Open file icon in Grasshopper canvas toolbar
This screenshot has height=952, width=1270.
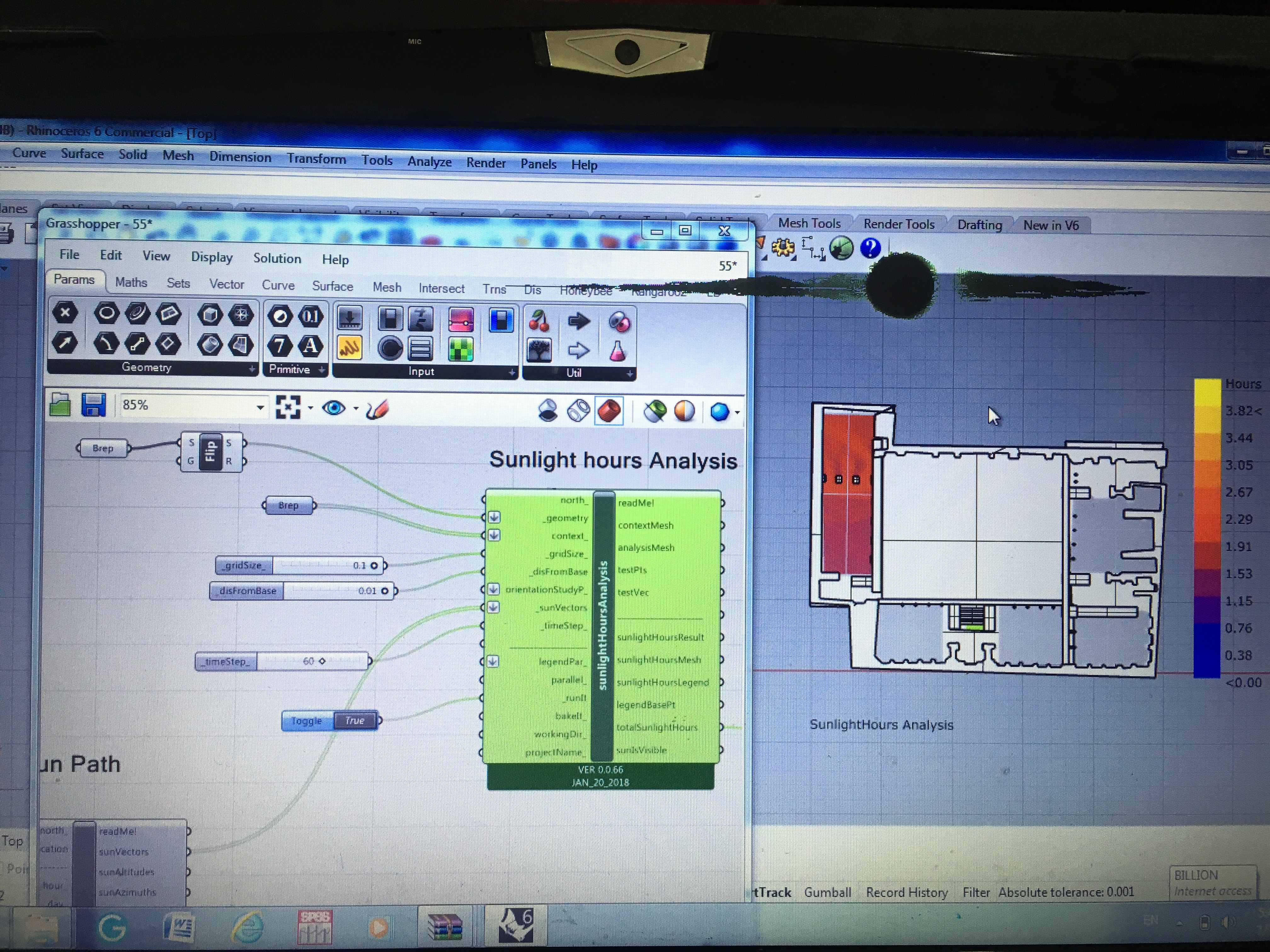[x=60, y=405]
